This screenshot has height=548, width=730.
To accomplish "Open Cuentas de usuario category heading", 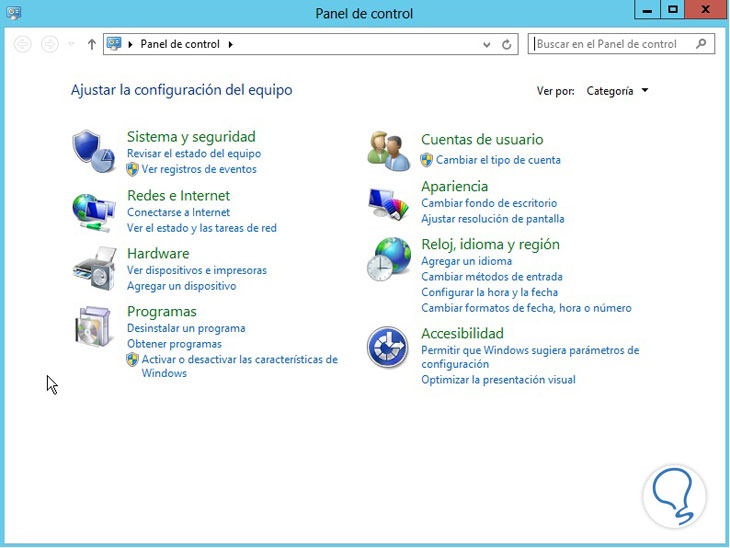I will click(482, 139).
